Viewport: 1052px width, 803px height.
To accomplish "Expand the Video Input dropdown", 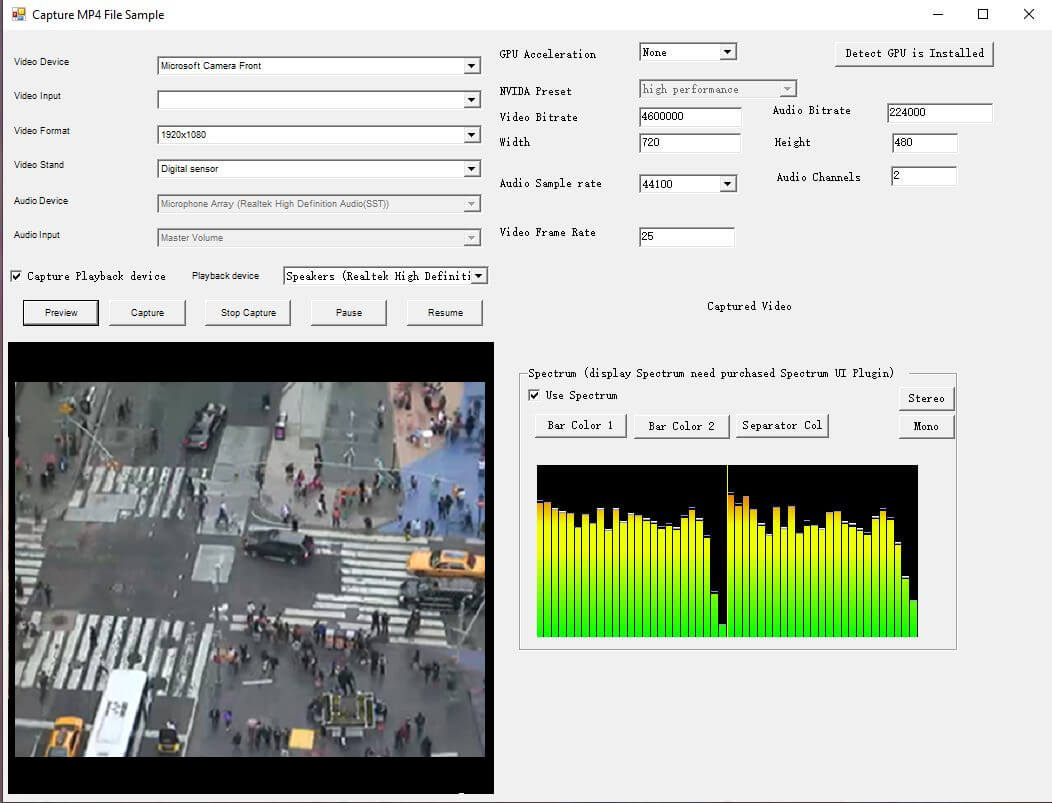I will tap(470, 99).
